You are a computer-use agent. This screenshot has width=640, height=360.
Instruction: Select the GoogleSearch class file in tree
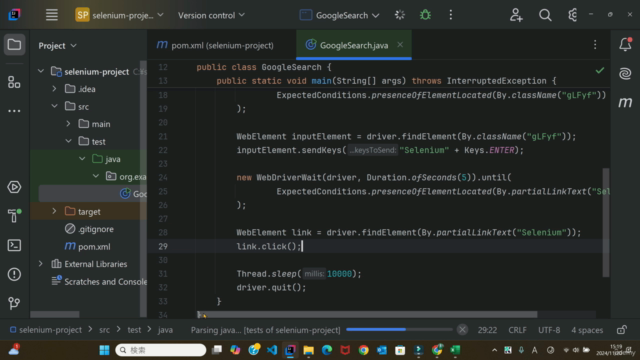[x=133, y=194]
